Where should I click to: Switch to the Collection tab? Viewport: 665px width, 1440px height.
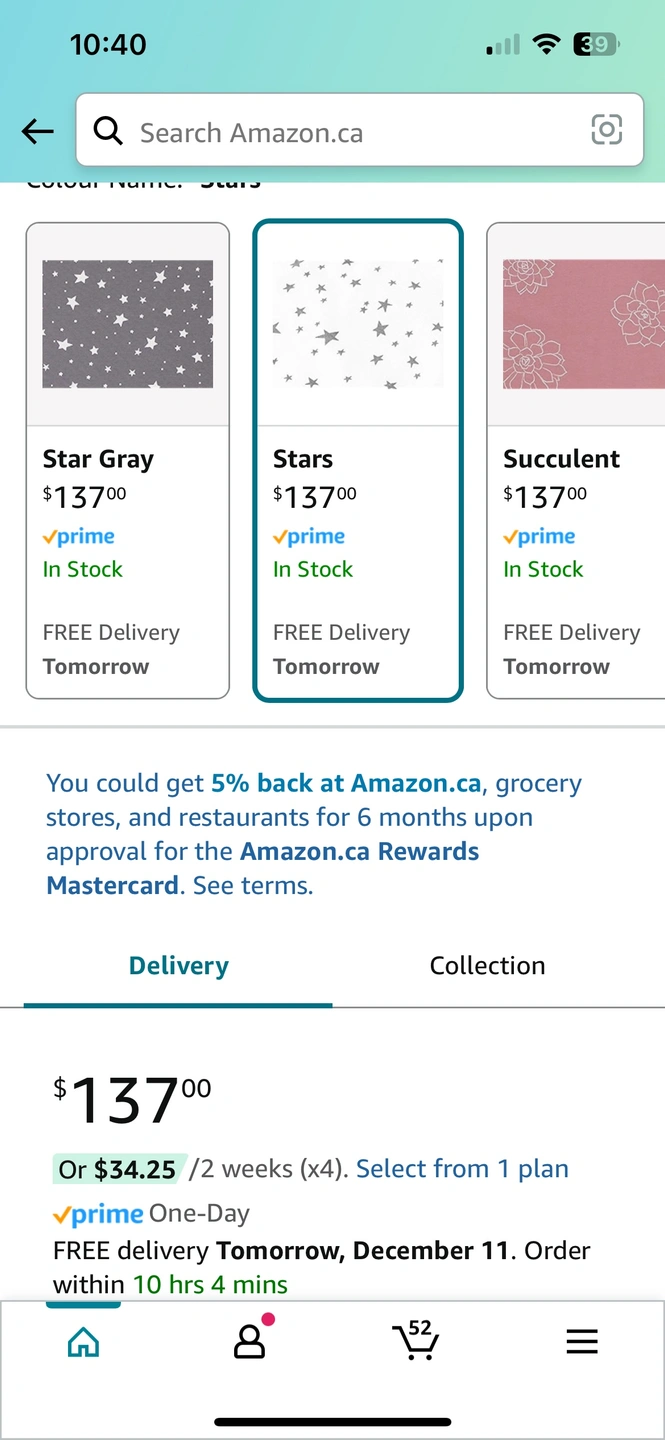point(487,966)
